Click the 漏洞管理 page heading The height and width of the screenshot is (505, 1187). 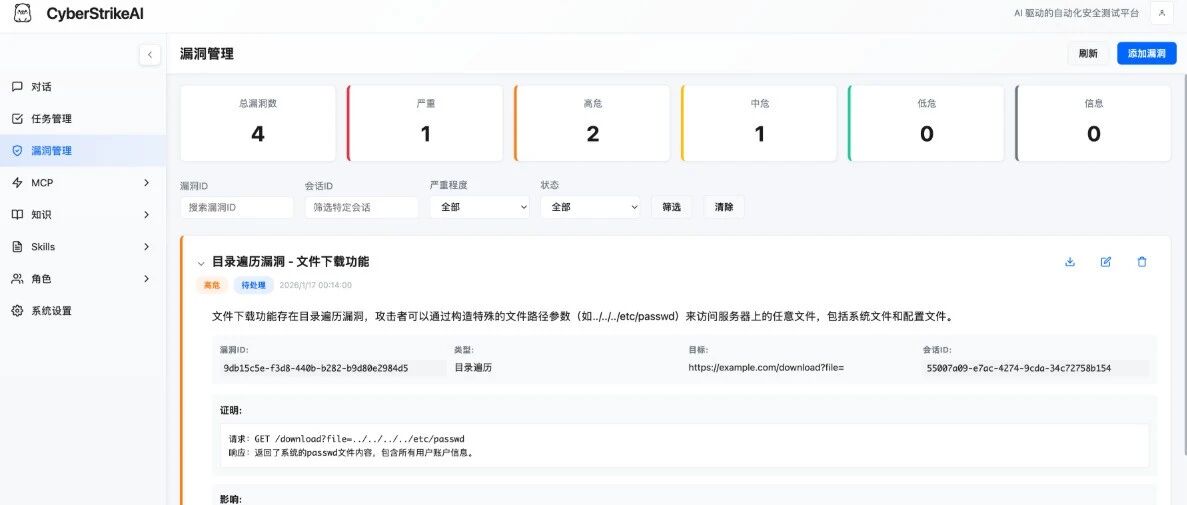(207, 54)
